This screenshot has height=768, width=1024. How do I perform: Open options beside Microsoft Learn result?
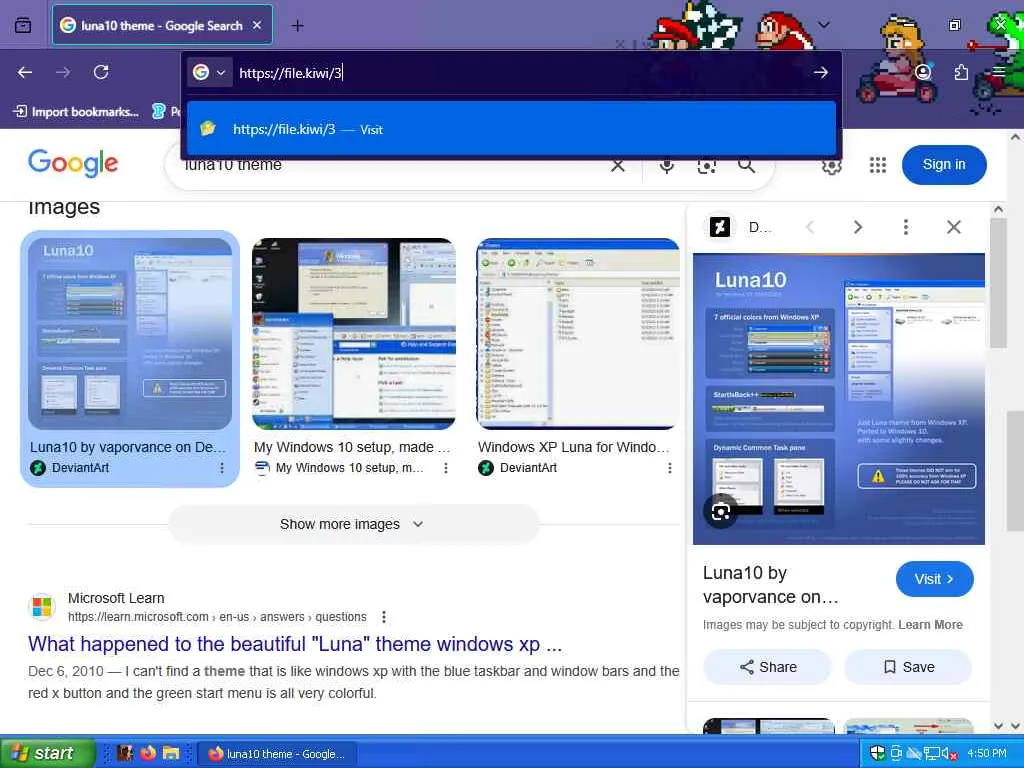384,616
